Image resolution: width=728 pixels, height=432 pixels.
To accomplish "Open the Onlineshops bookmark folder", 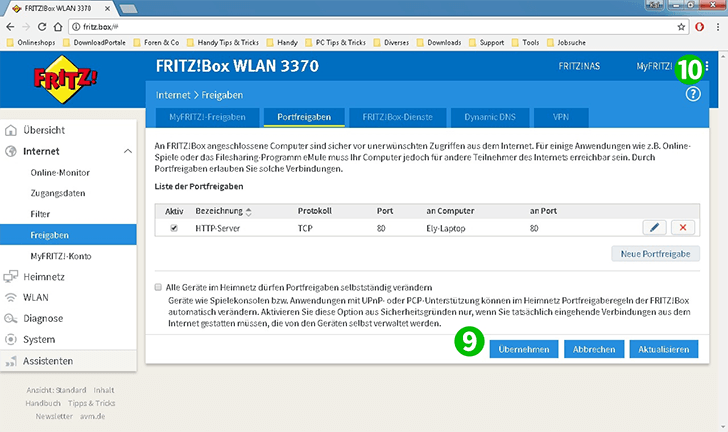I will coord(31,43).
